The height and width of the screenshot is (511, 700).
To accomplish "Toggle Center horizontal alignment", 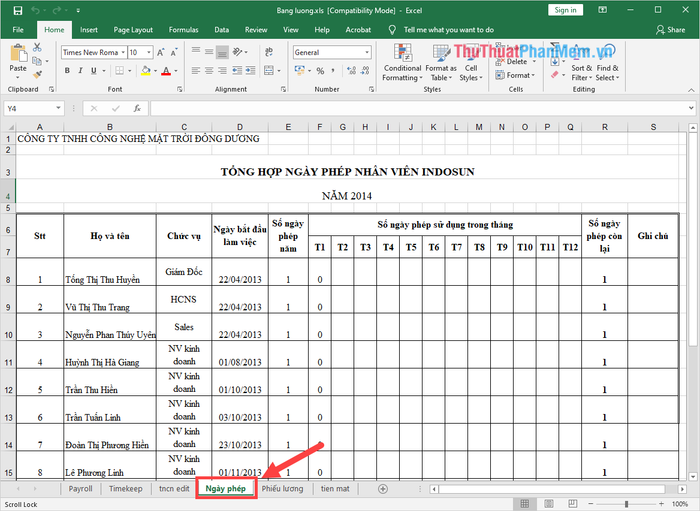I will click(x=209, y=71).
